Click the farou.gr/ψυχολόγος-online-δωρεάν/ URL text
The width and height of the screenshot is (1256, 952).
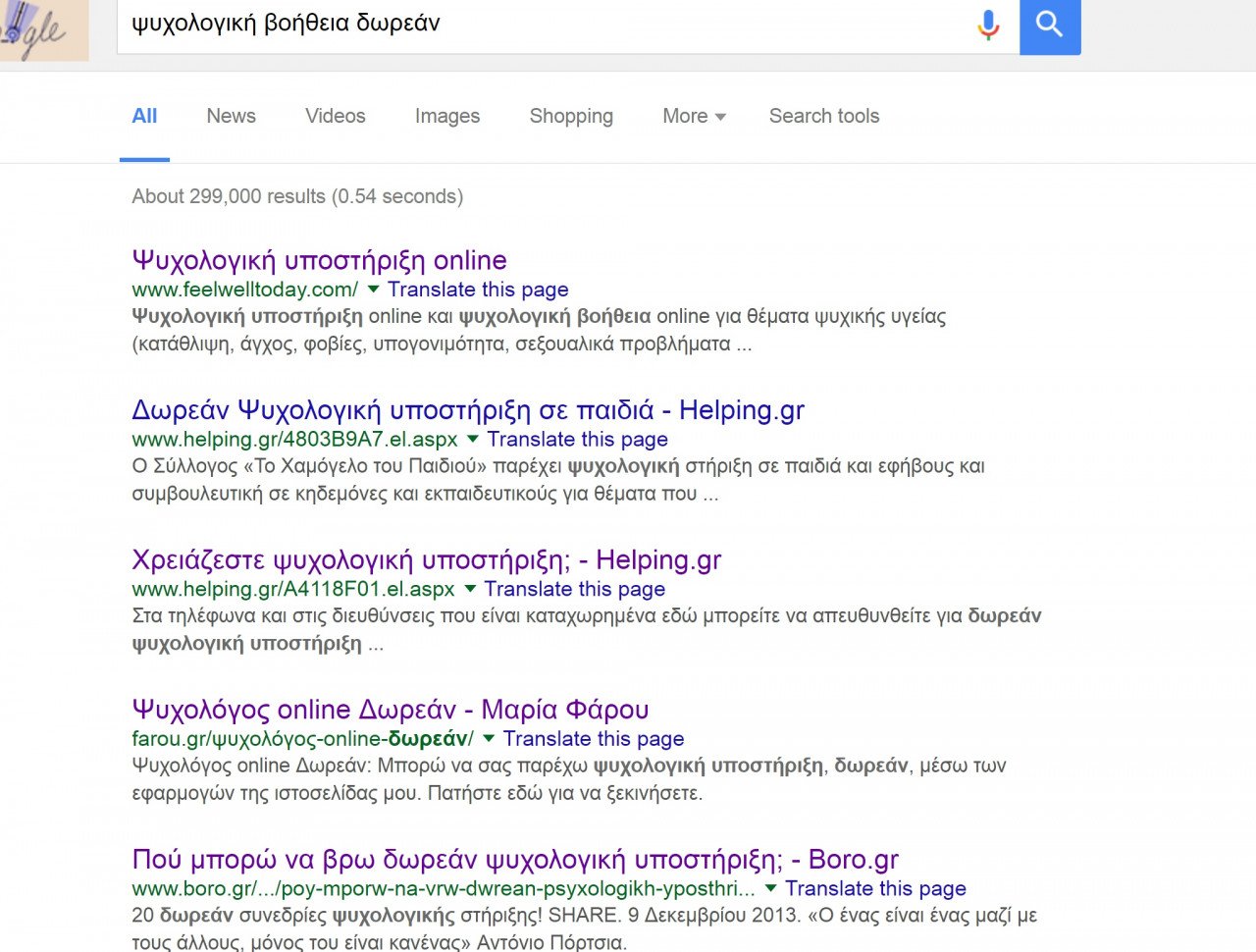302,738
